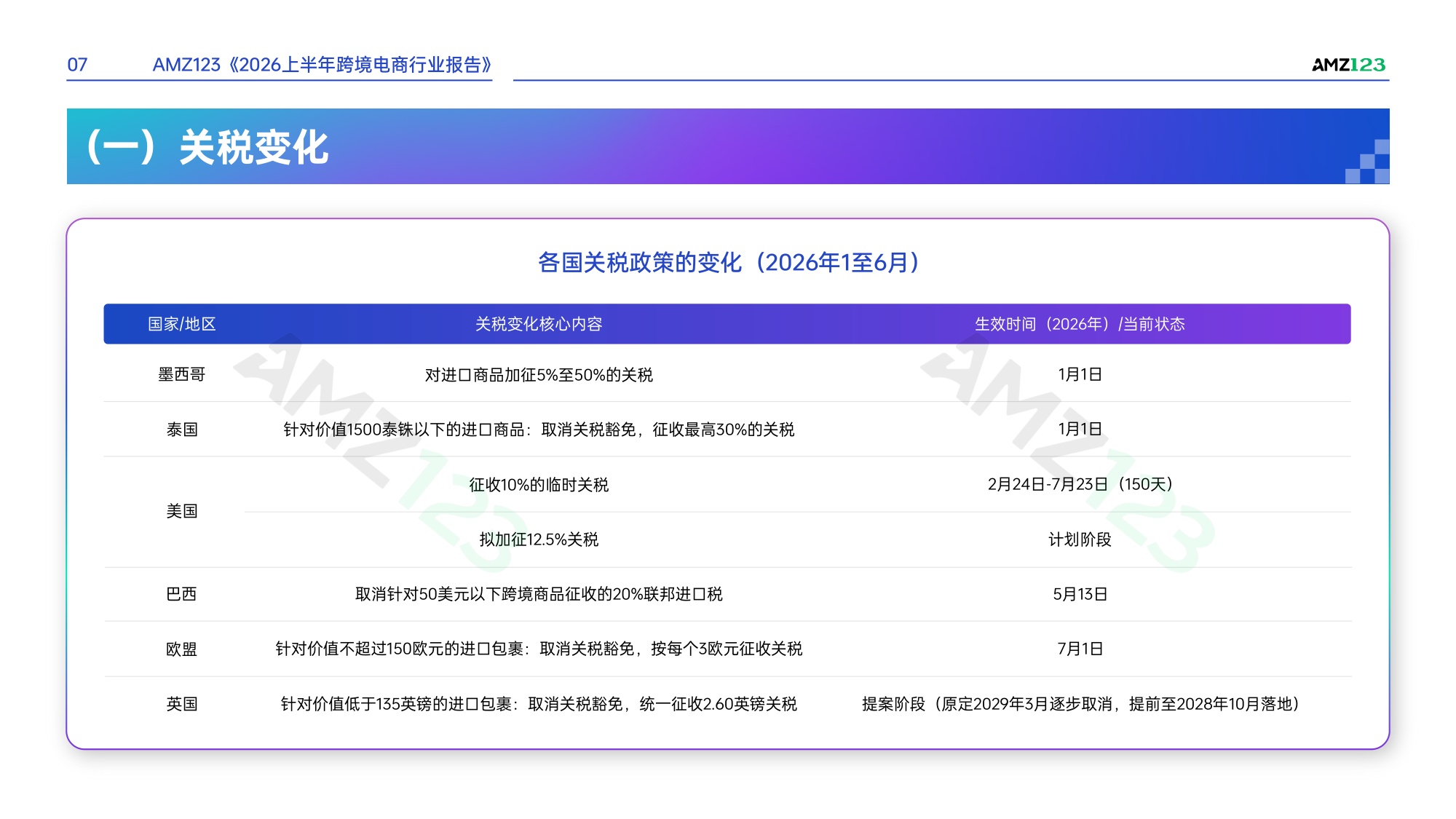Click the 提案阶段 status cell in the 英国 row

(1080, 704)
